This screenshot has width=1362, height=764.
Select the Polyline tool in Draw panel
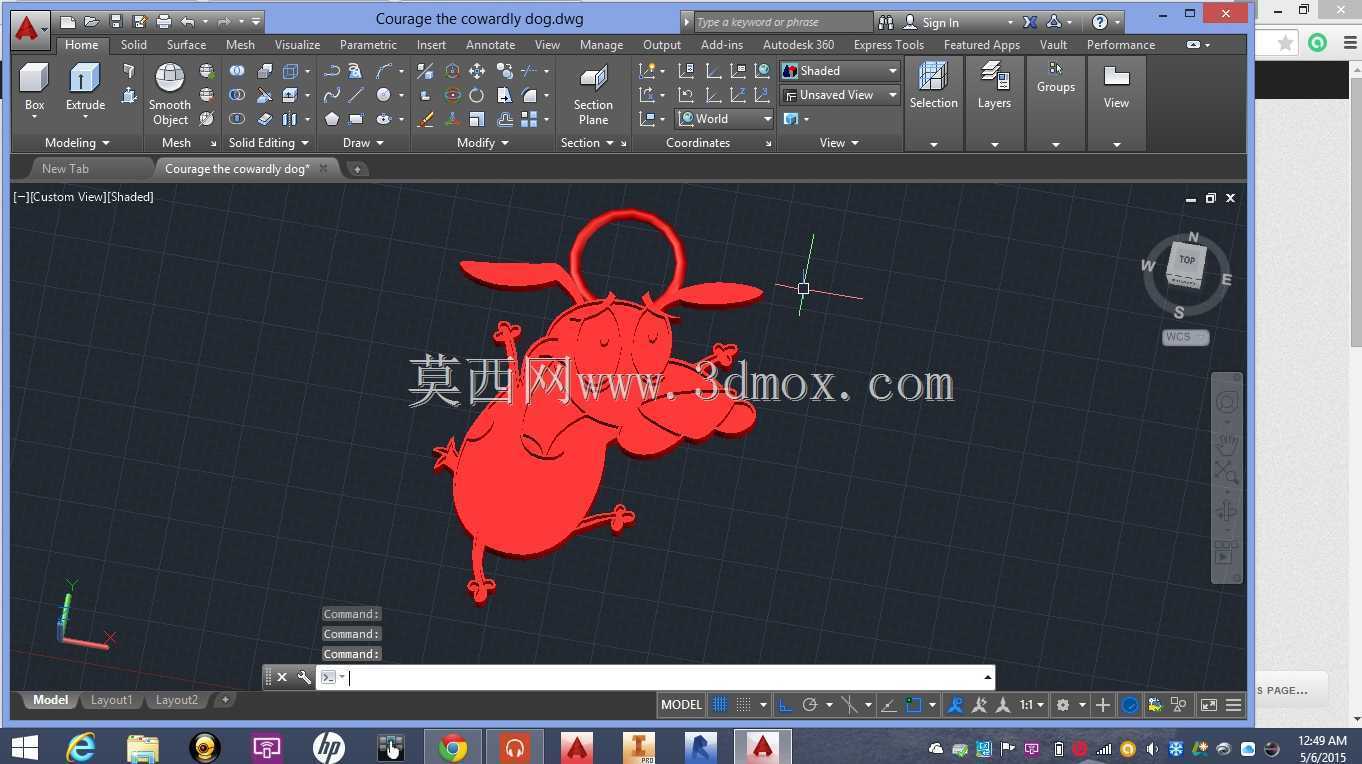331,71
